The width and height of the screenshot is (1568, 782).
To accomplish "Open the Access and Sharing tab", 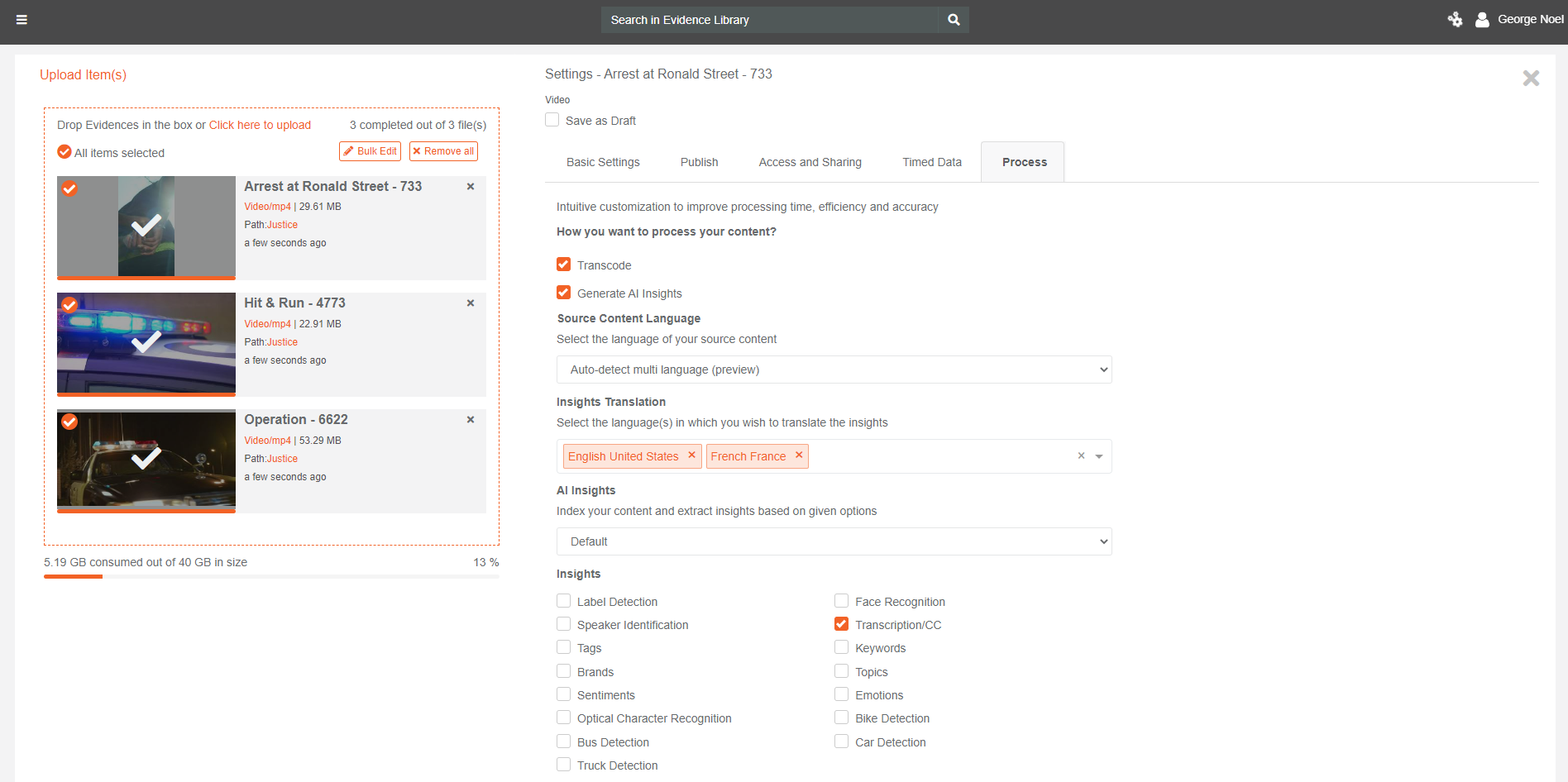I will 810,162.
